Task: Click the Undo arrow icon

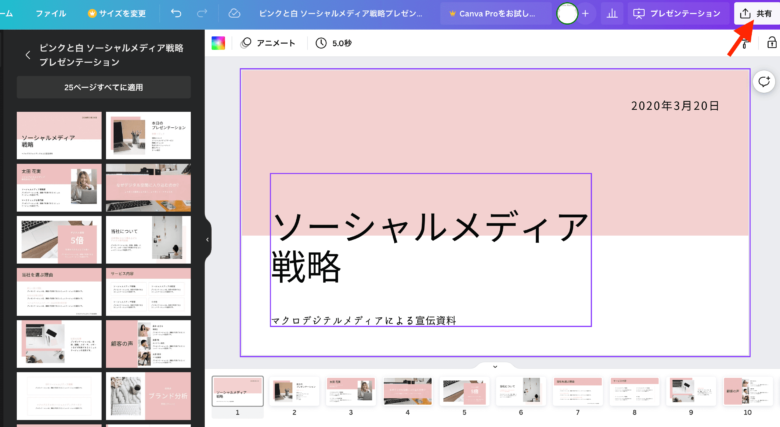Action: (176, 13)
